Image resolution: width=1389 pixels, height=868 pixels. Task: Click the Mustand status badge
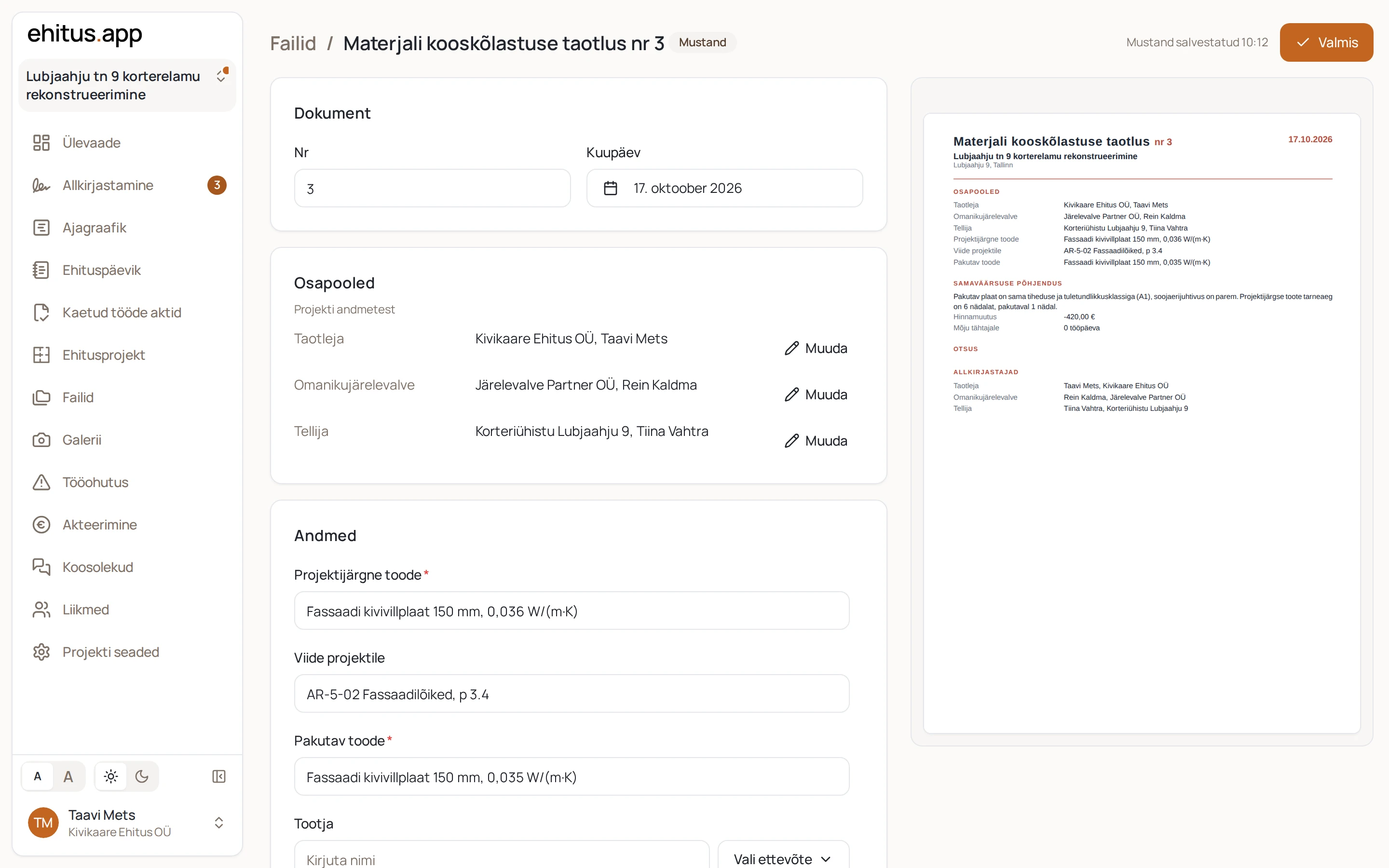702,42
